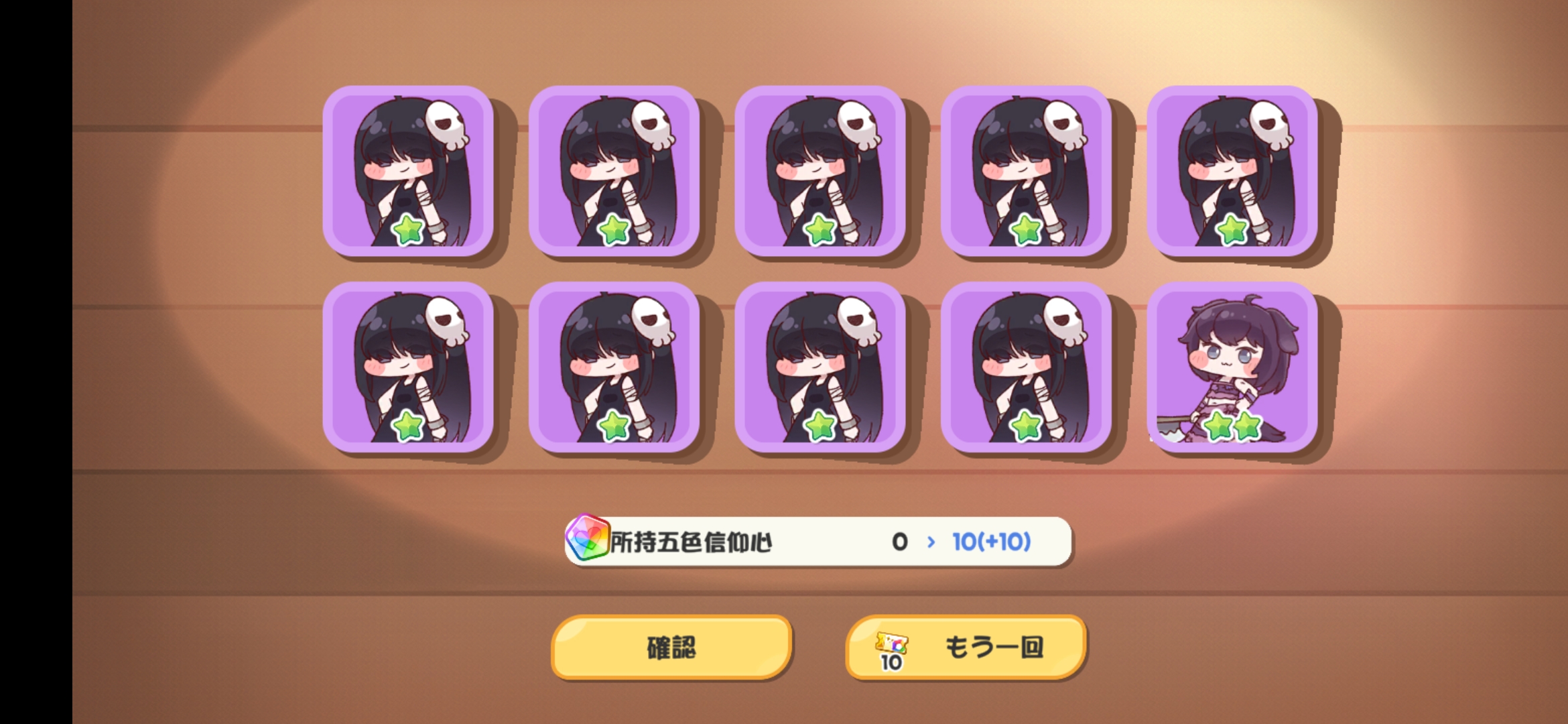Select the gacha ticket icon showing 10

891,651
